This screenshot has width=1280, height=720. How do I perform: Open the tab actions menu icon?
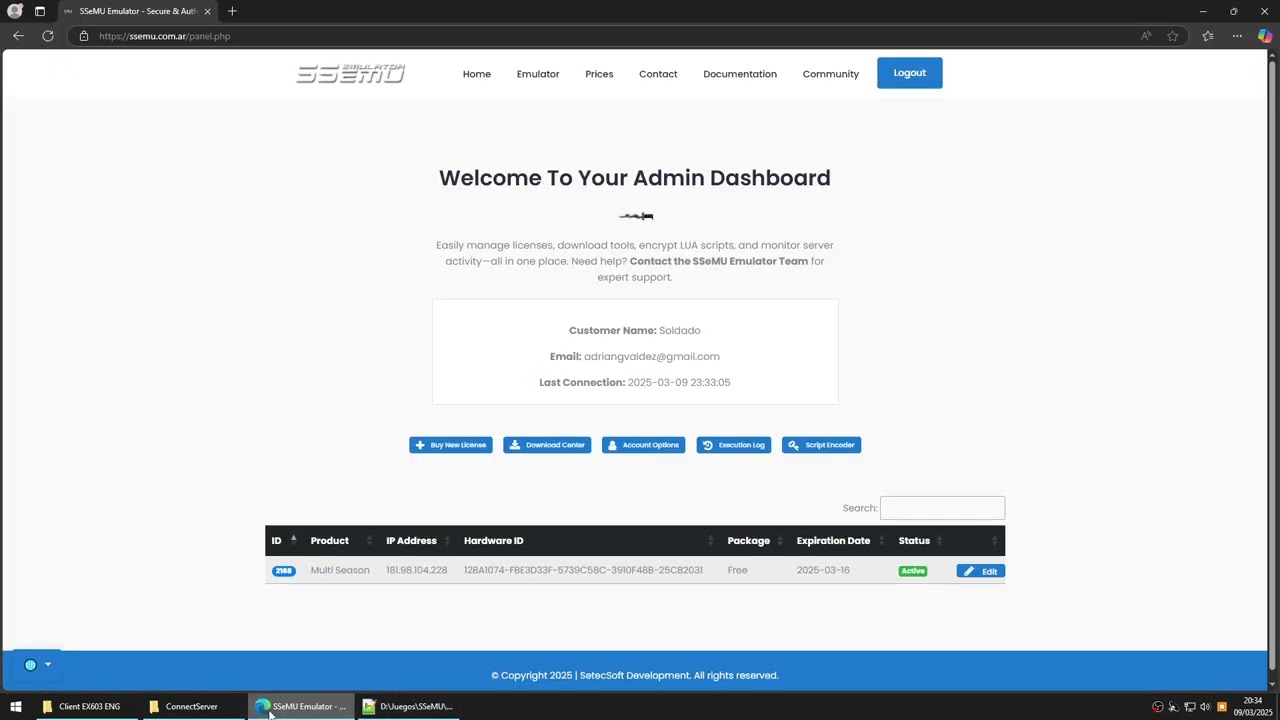click(x=40, y=11)
